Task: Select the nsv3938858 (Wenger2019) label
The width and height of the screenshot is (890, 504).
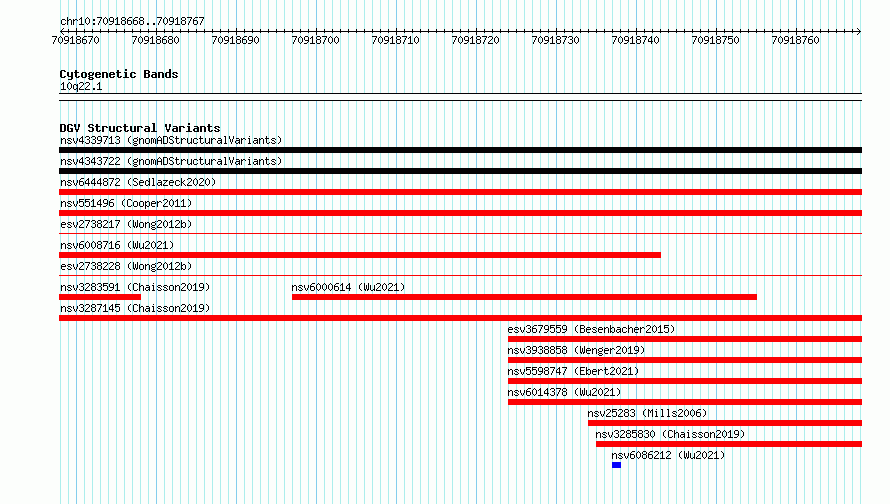Action: tap(576, 350)
